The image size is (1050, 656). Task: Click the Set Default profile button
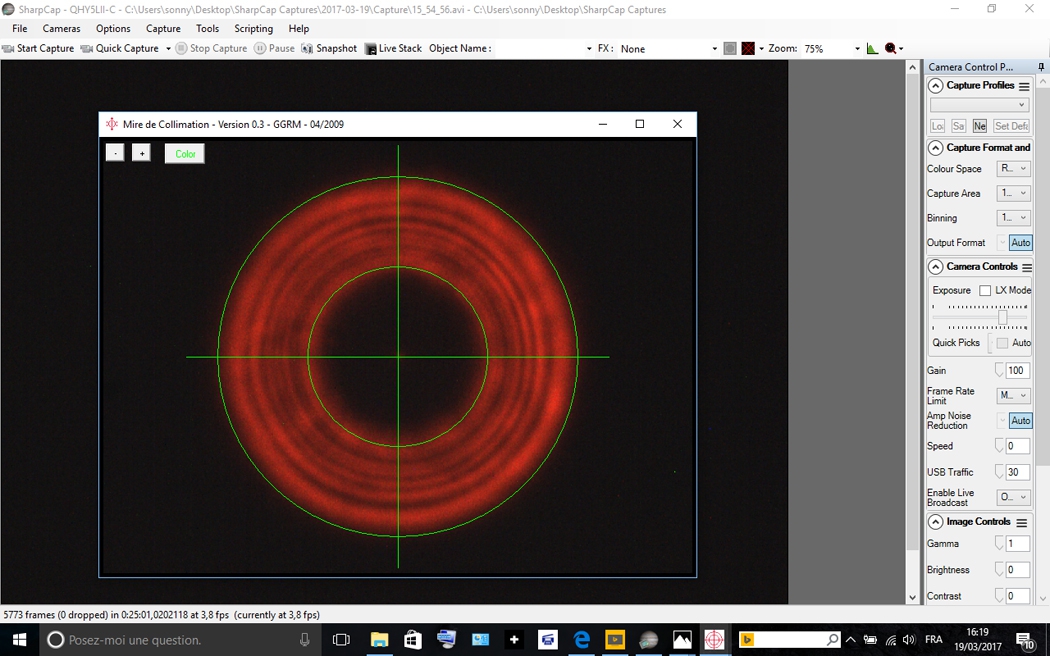1011,126
